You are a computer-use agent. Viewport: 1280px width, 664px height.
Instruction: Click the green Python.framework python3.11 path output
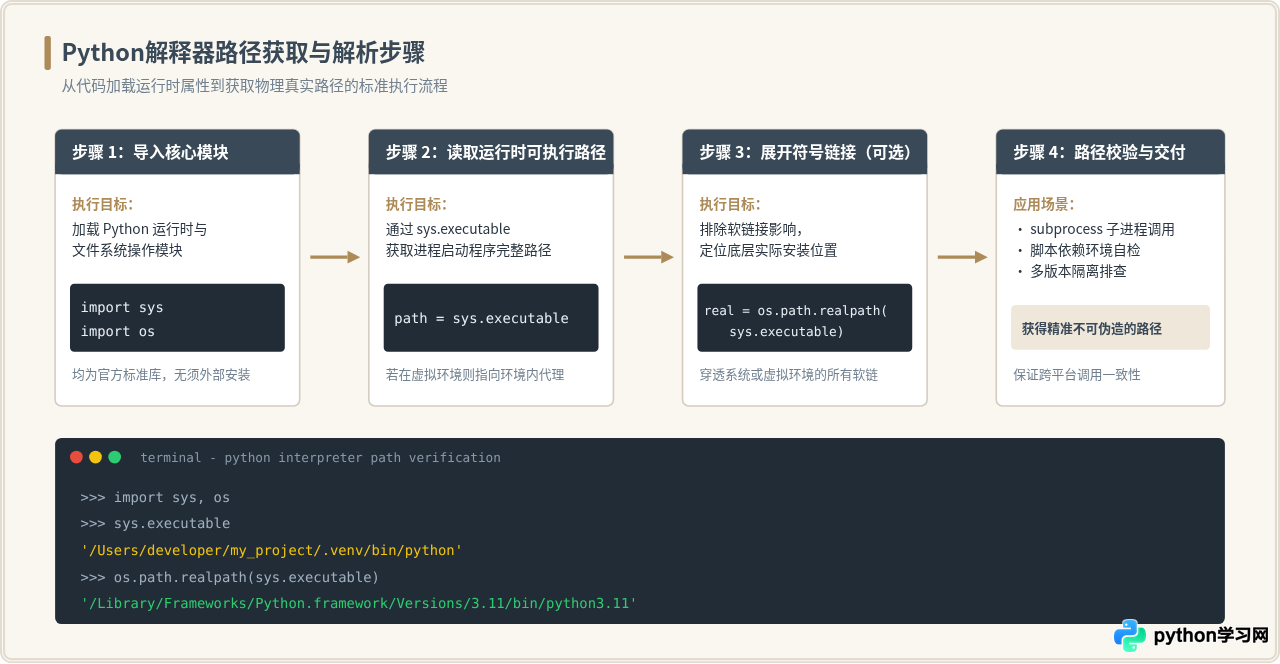[x=358, y=603]
